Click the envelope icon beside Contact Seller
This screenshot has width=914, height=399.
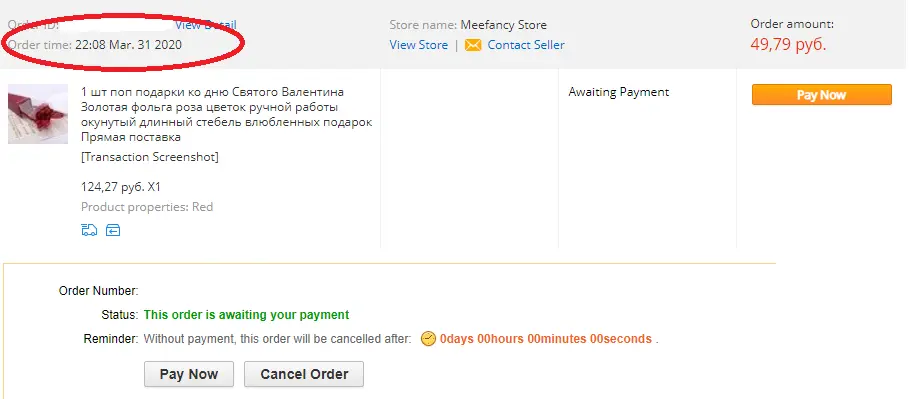pos(473,45)
